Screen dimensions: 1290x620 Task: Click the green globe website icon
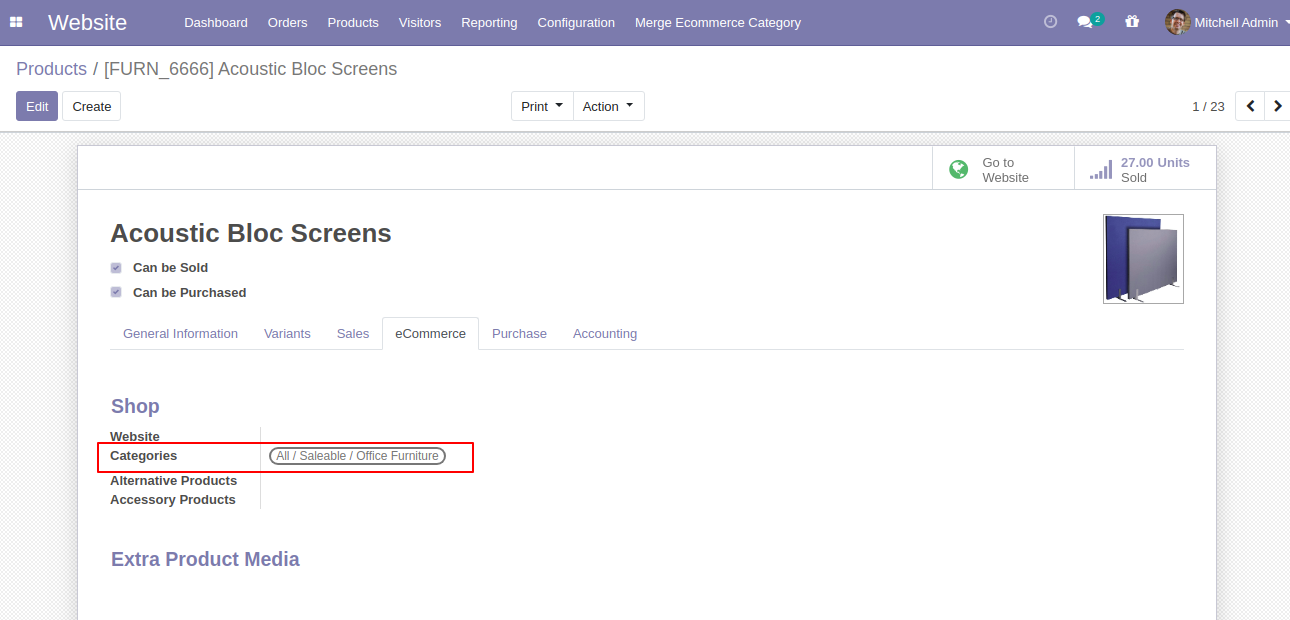(x=958, y=170)
